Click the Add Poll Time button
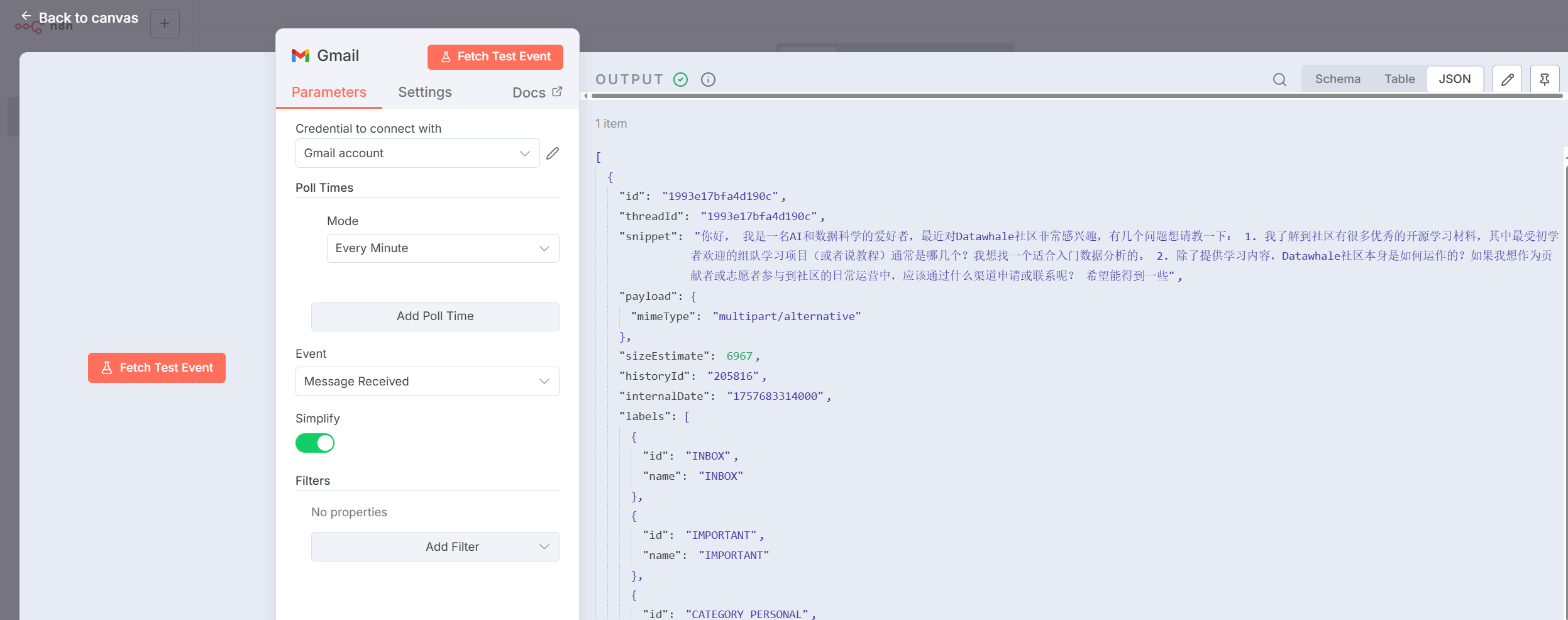 click(435, 316)
